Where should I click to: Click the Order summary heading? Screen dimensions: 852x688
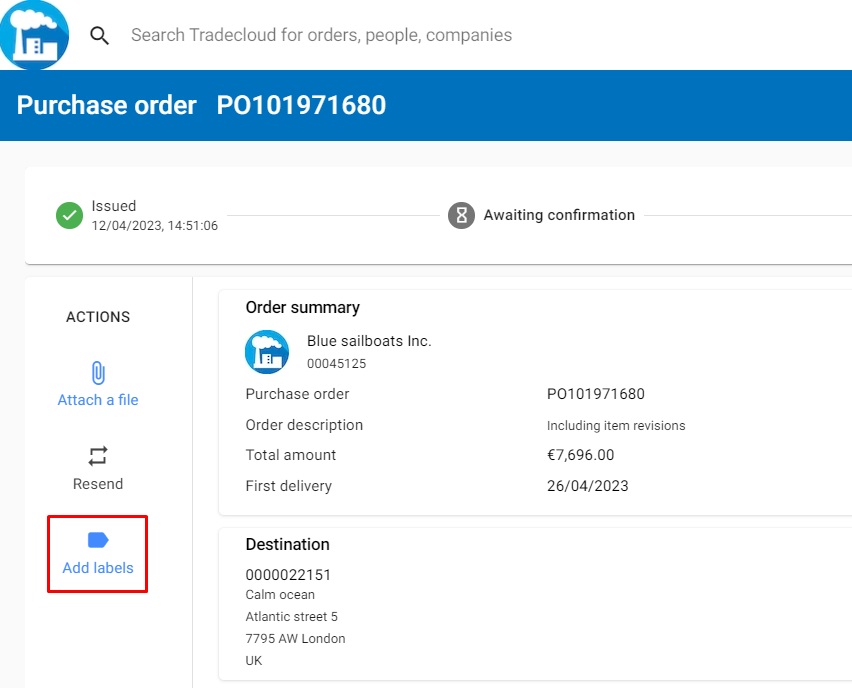pyautogui.click(x=303, y=308)
